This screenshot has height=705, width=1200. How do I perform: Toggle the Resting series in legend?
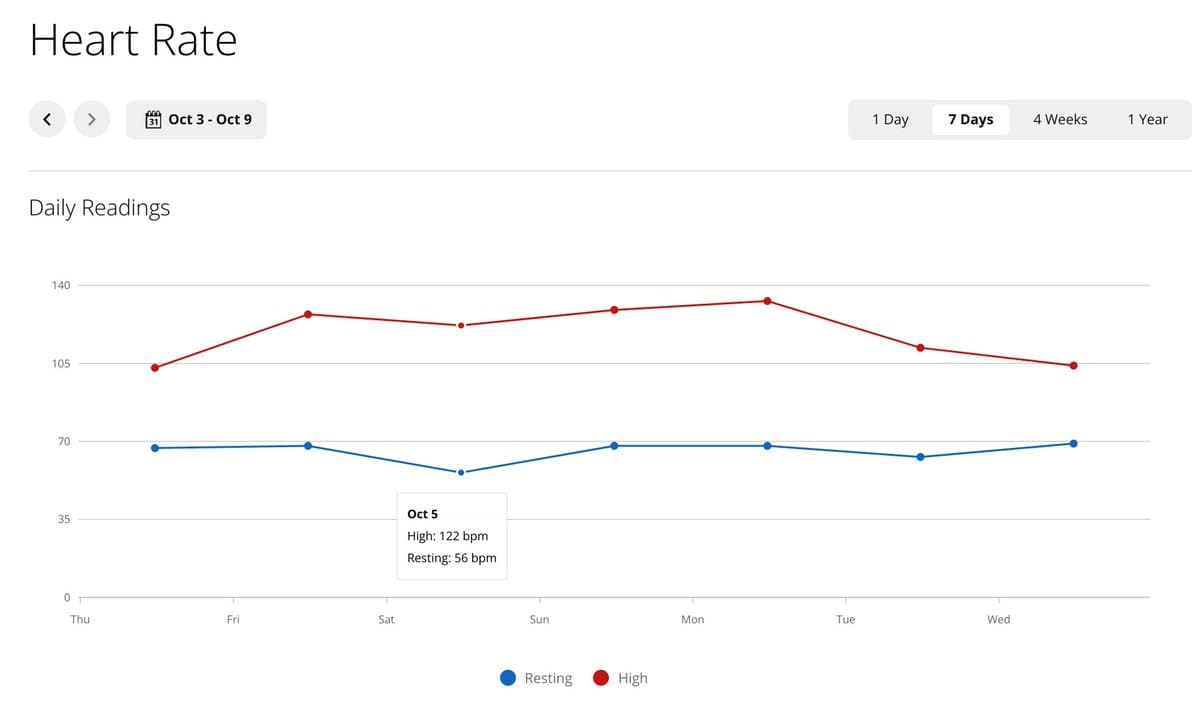[x=548, y=678]
